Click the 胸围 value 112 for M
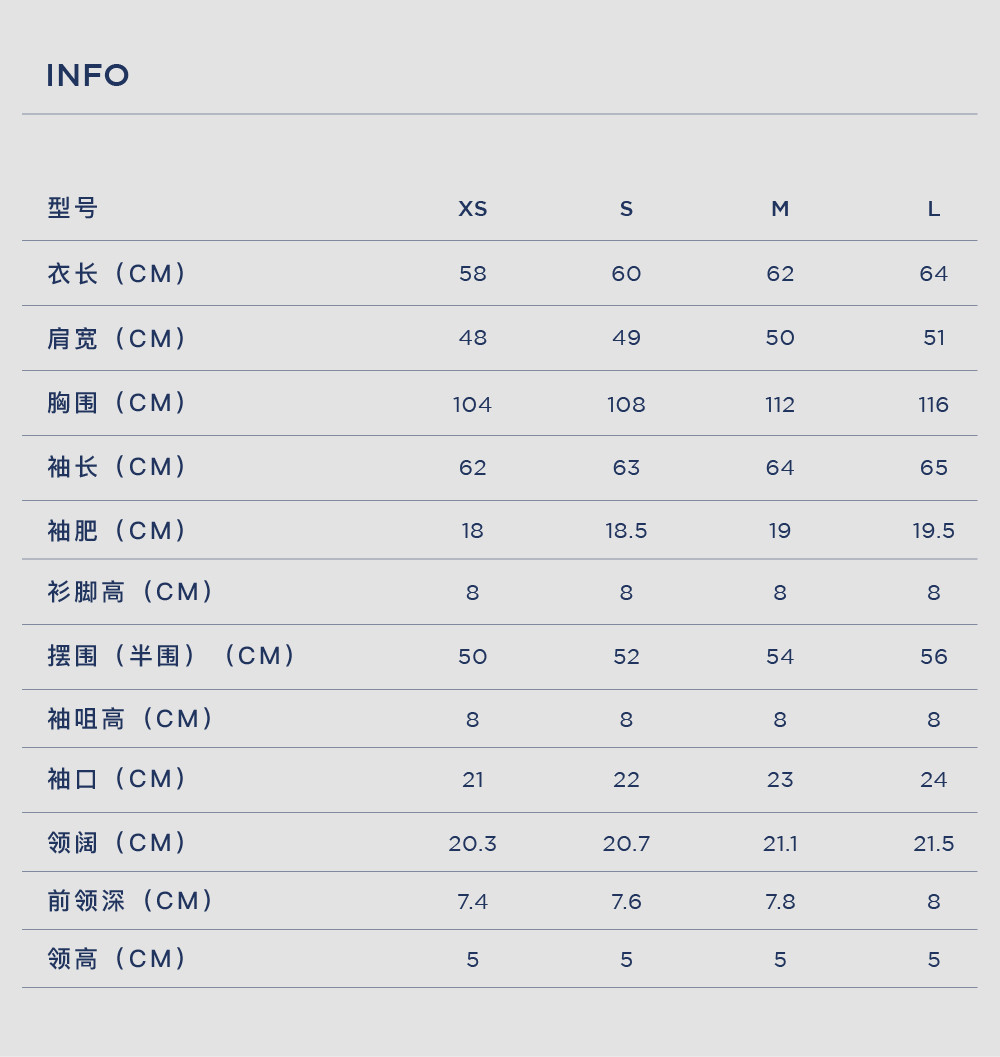The image size is (1000, 1057). pyautogui.click(x=780, y=405)
